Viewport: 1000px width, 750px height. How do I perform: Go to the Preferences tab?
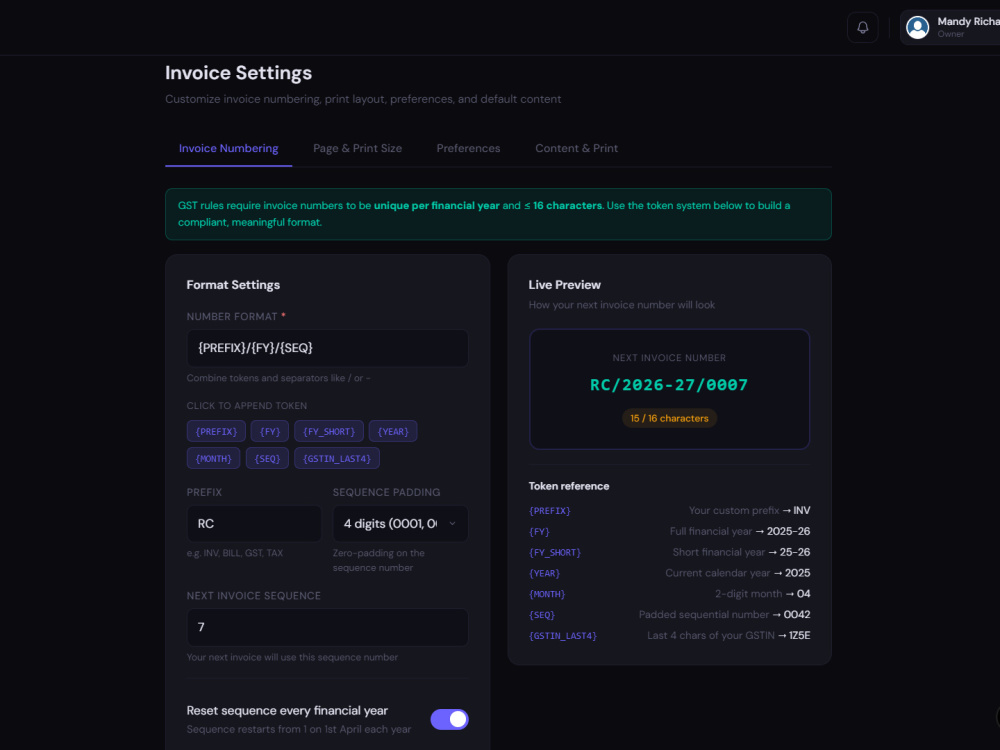(468, 149)
